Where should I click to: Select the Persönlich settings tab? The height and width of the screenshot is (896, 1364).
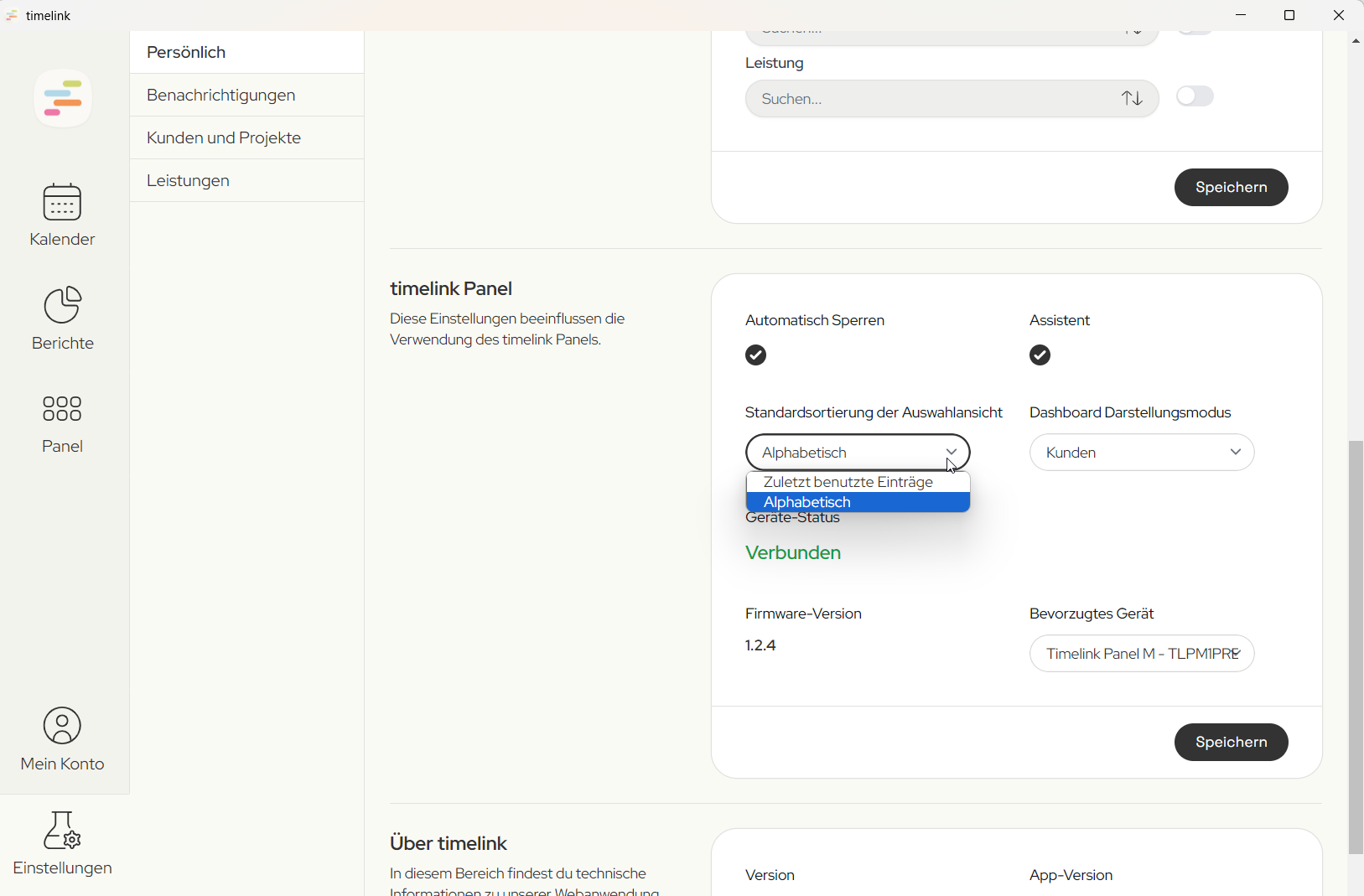[246, 52]
